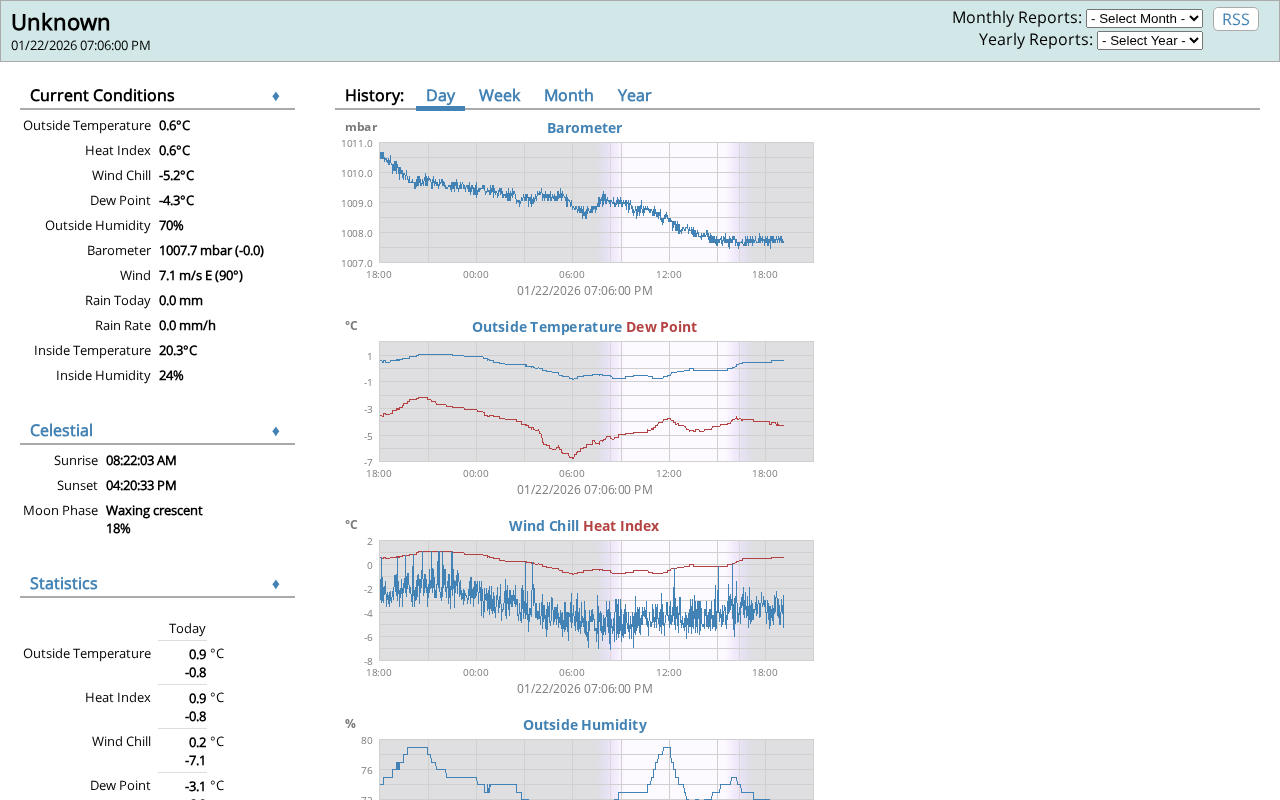Open the Yearly Reports year dropdown

[1150, 40]
